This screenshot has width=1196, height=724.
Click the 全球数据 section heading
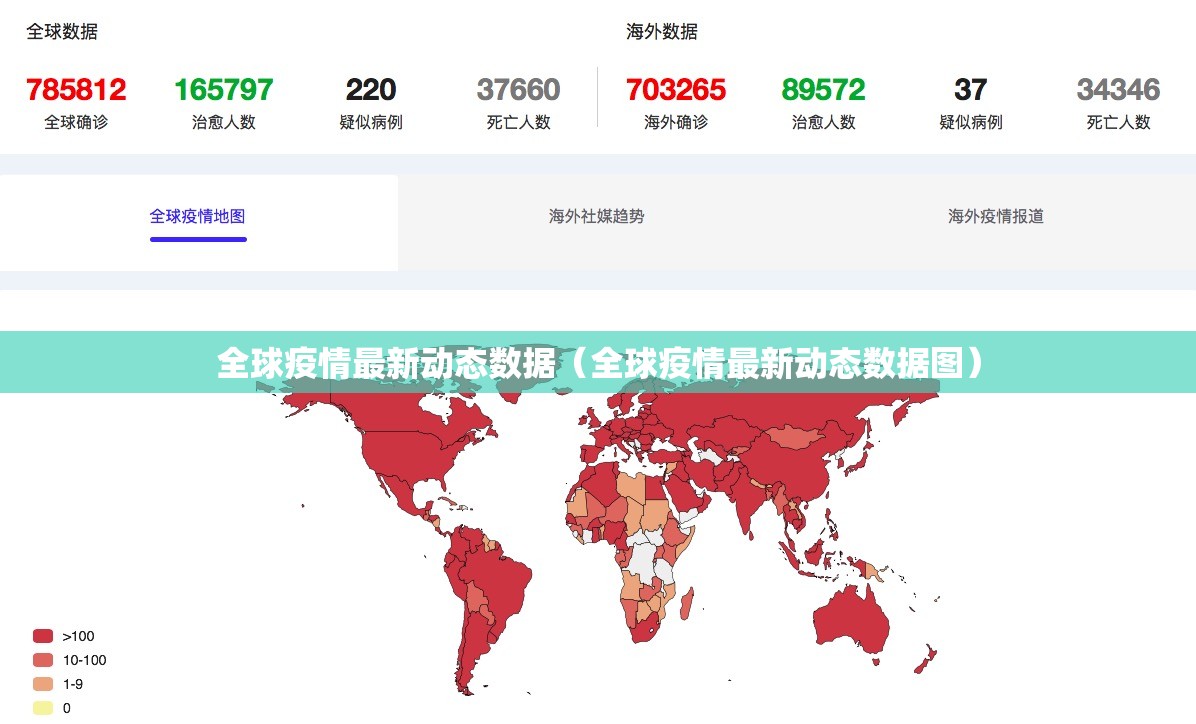62,32
